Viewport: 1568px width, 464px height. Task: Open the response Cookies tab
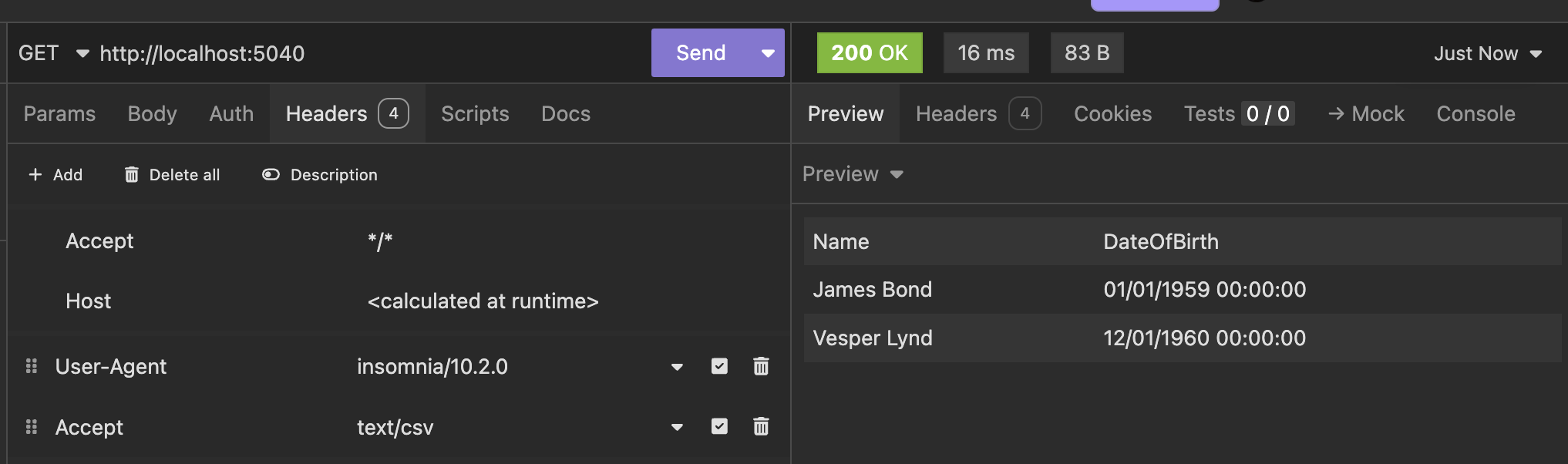[1112, 114]
